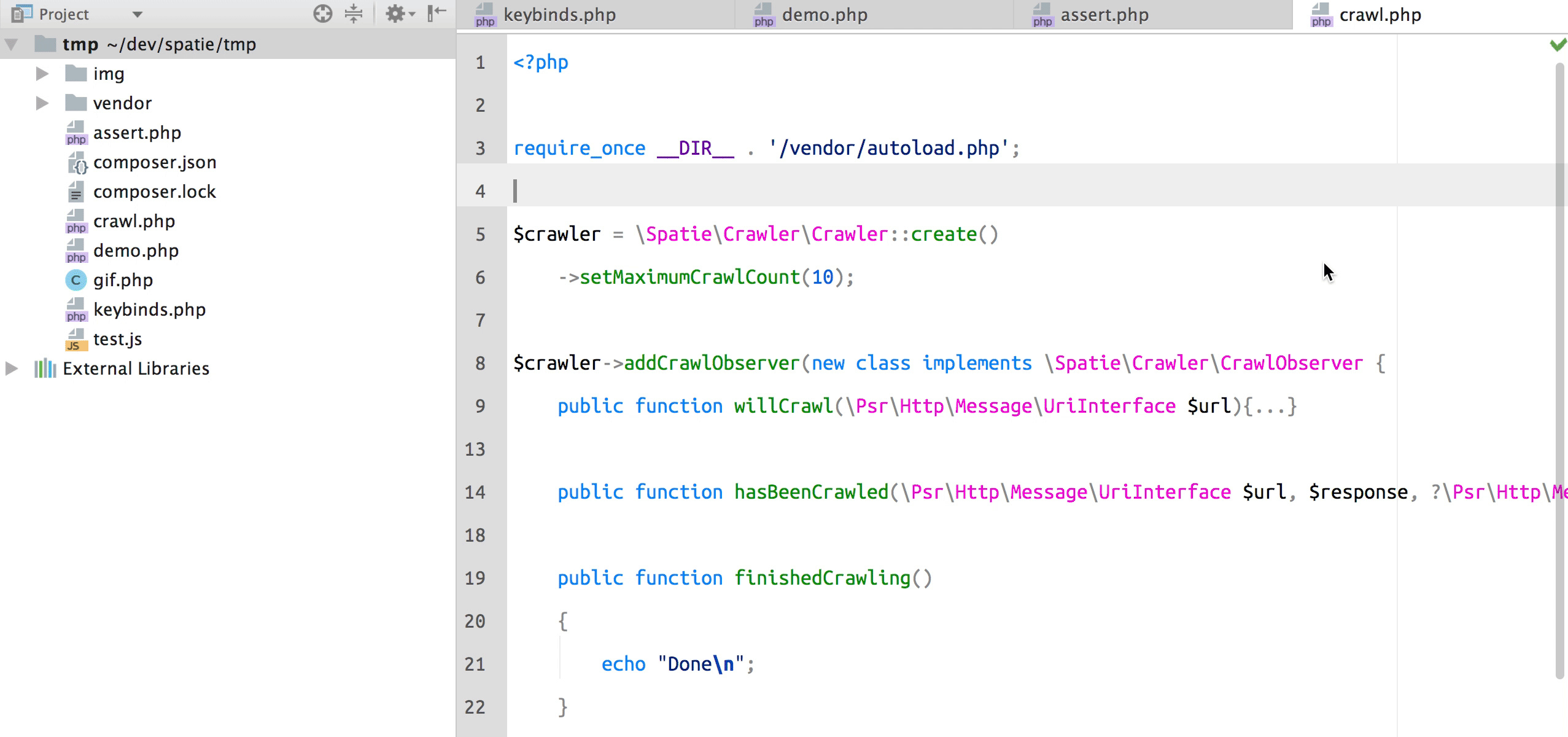Image resolution: width=1568 pixels, height=737 pixels.
Task: Expand the img folder
Action: (x=42, y=74)
